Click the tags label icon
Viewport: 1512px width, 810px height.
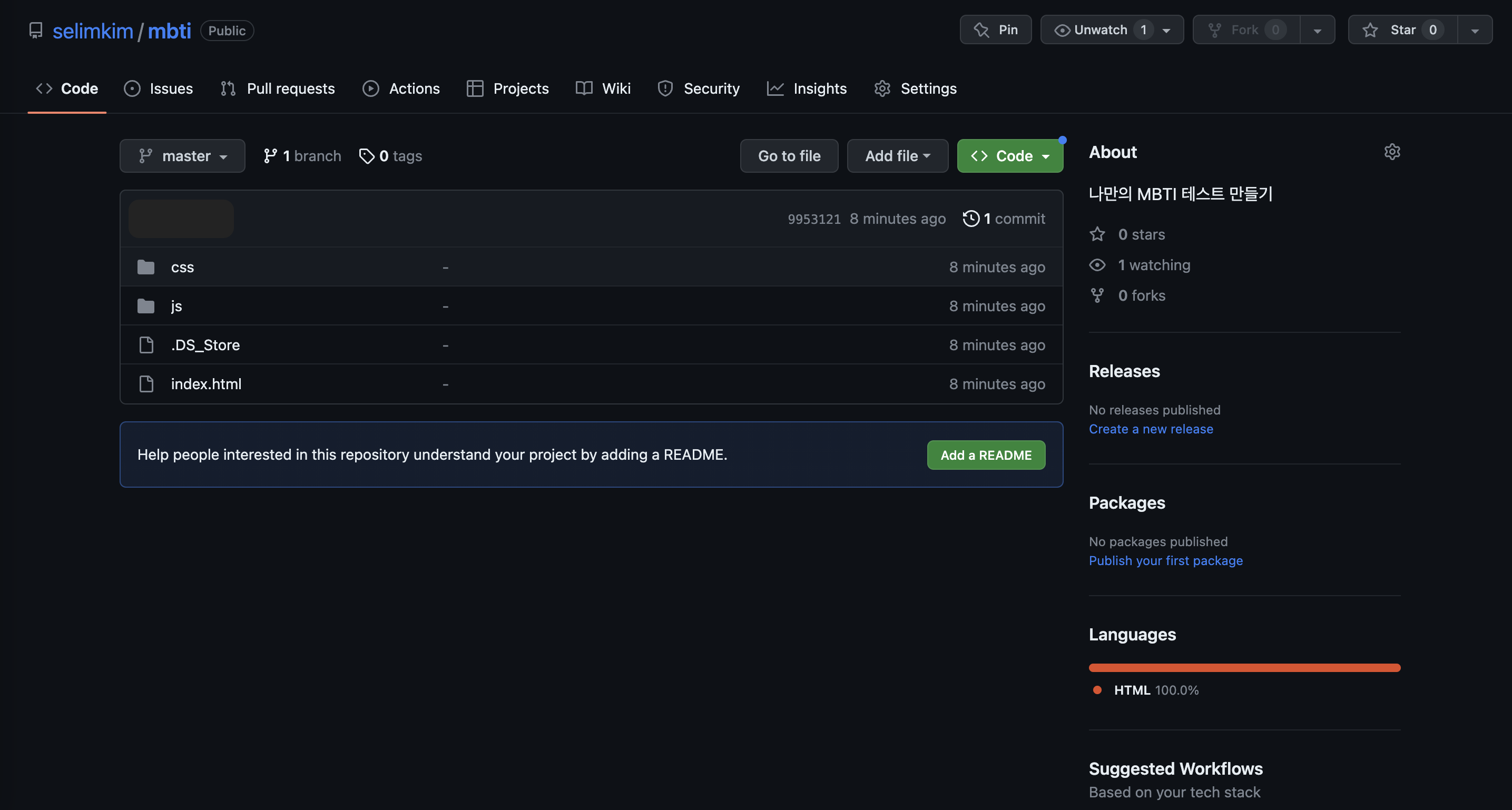point(366,156)
